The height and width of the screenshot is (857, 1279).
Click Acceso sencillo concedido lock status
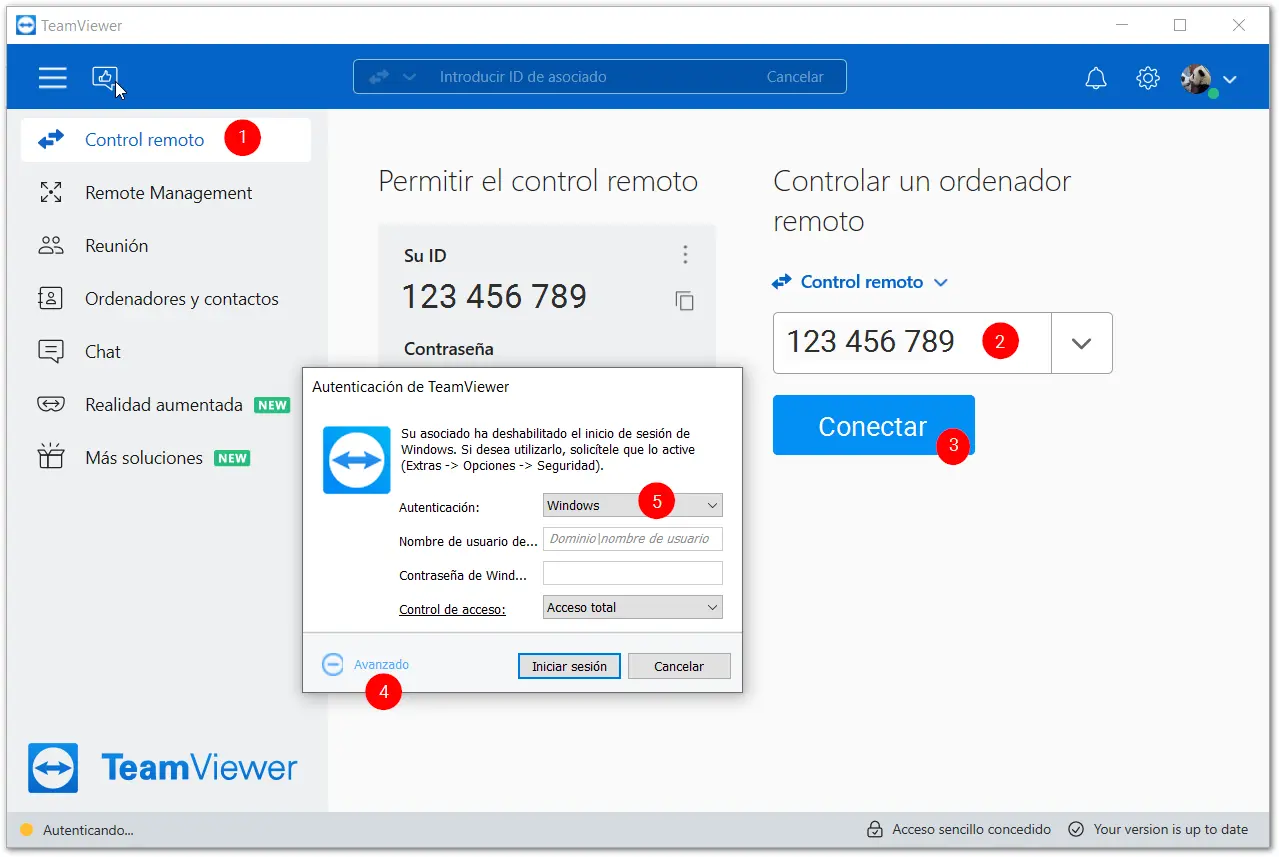click(x=958, y=830)
